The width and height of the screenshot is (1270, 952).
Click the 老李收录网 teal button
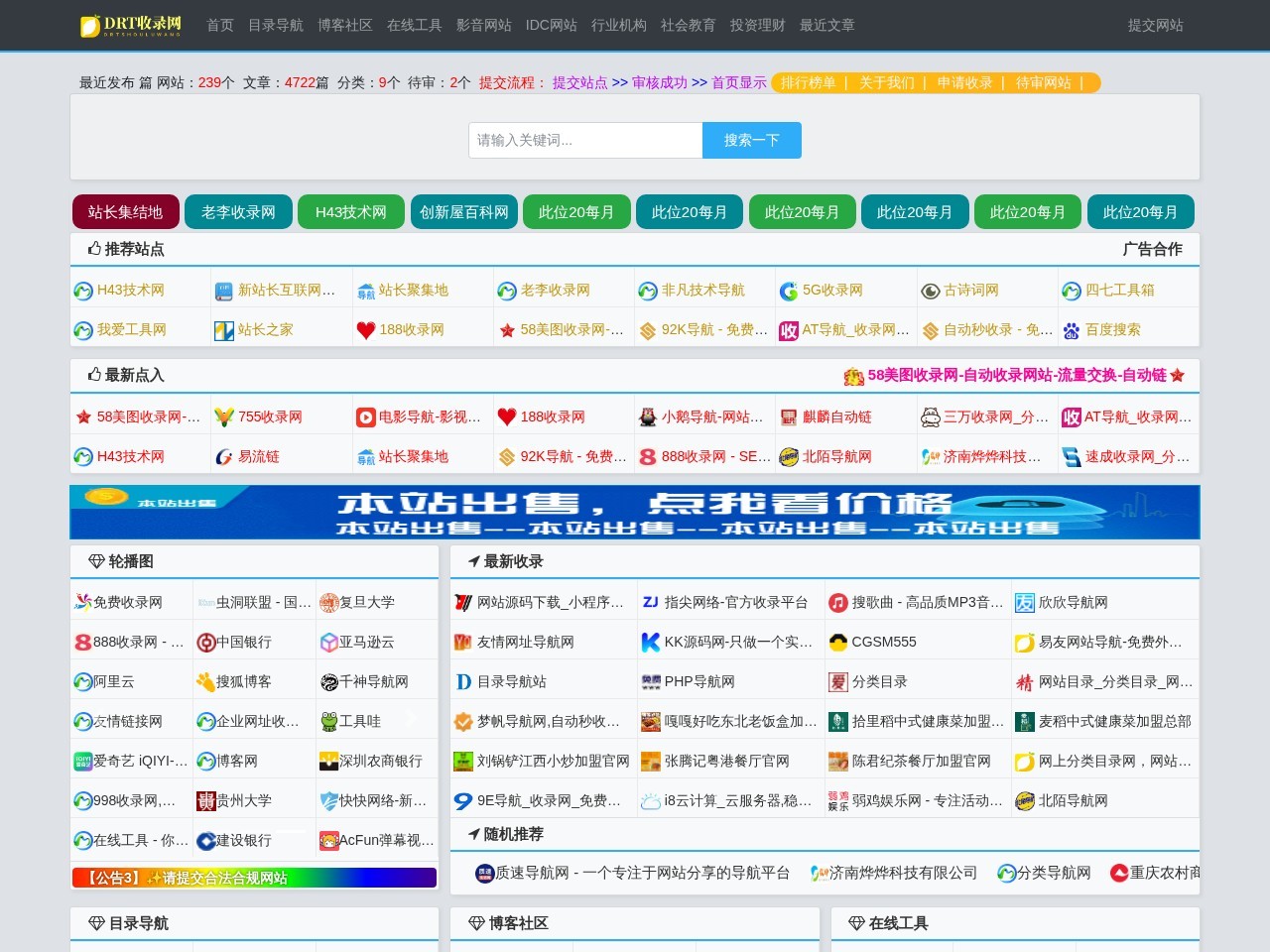click(238, 212)
